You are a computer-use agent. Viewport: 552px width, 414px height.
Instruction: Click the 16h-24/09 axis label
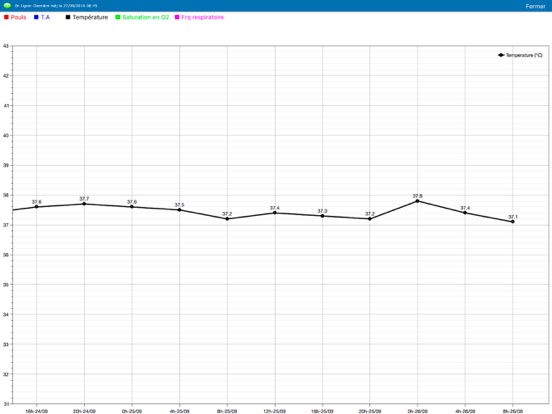click(37, 411)
